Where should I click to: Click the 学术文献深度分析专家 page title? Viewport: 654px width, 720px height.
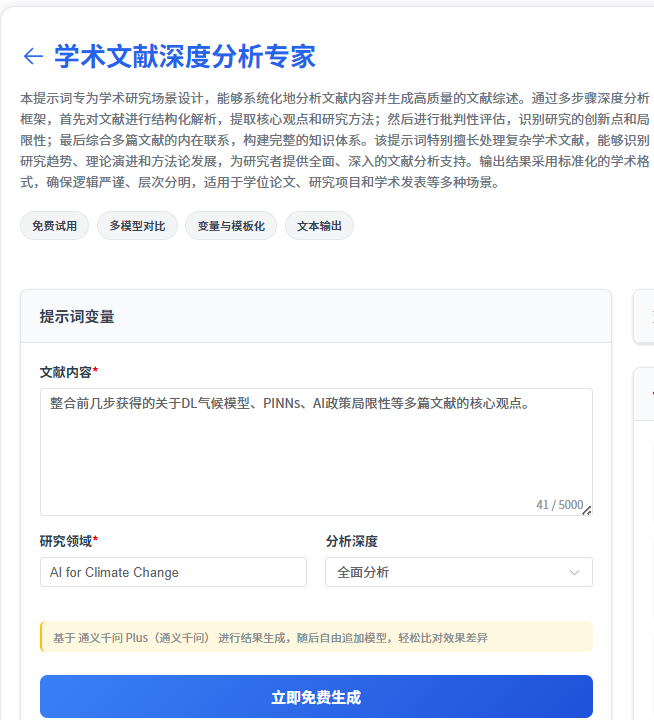coord(185,56)
